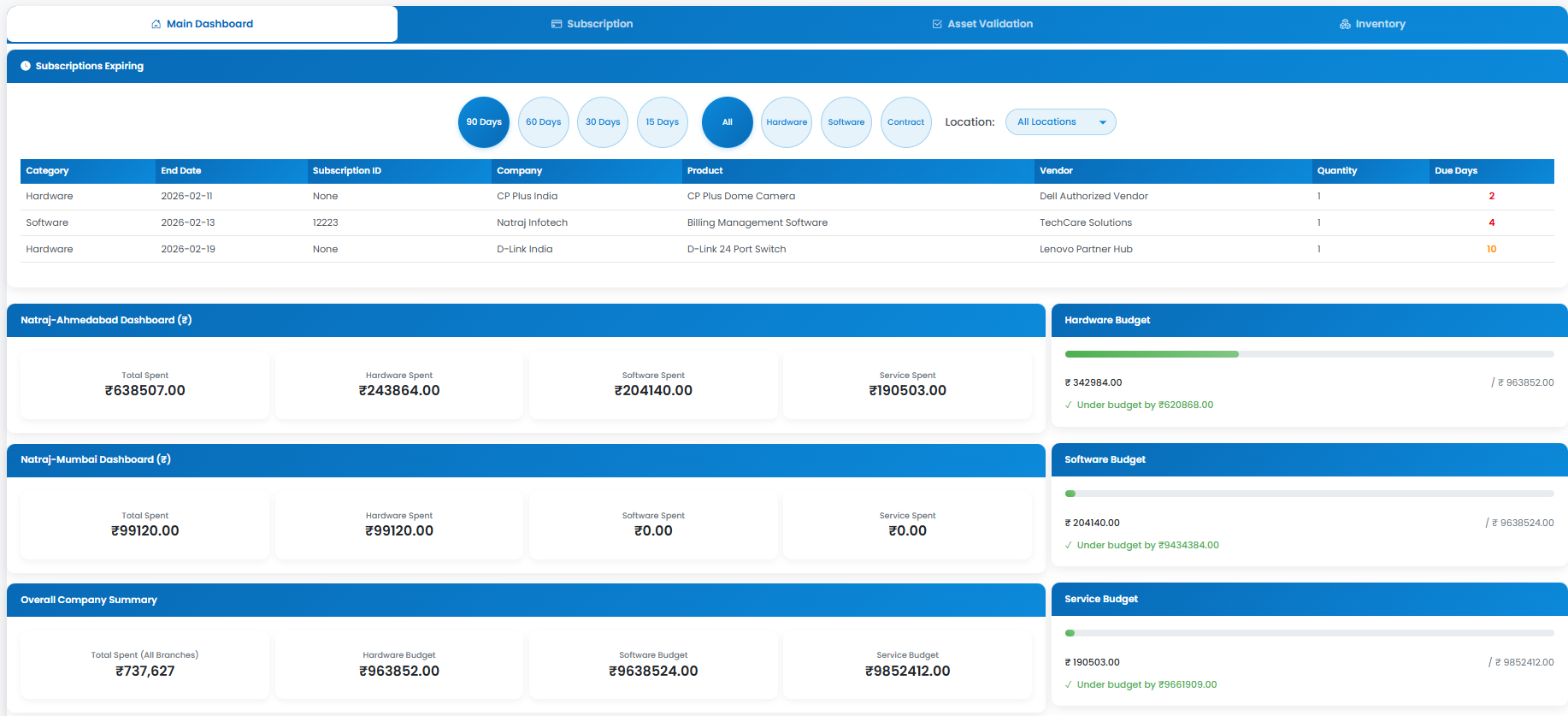Click end date 2026-02-19
The height and width of the screenshot is (716, 1568).
coord(188,250)
